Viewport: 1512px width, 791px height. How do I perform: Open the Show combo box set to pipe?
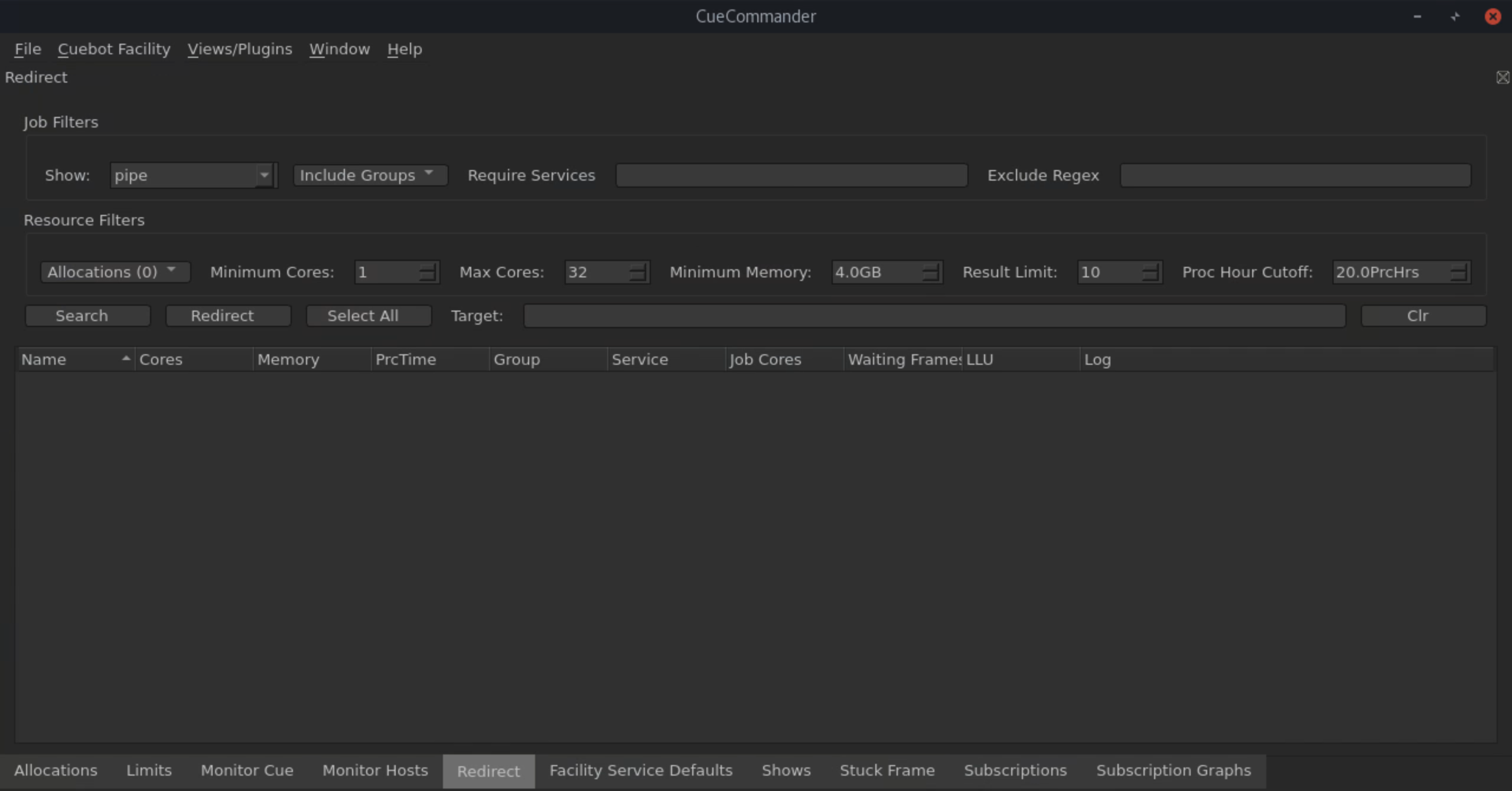pos(194,175)
